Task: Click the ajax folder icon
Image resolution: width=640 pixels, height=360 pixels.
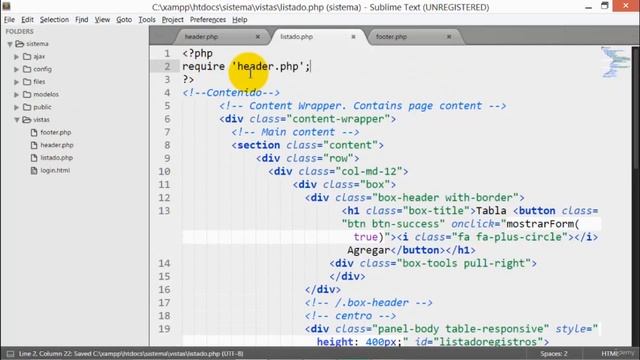Action: click(27, 56)
